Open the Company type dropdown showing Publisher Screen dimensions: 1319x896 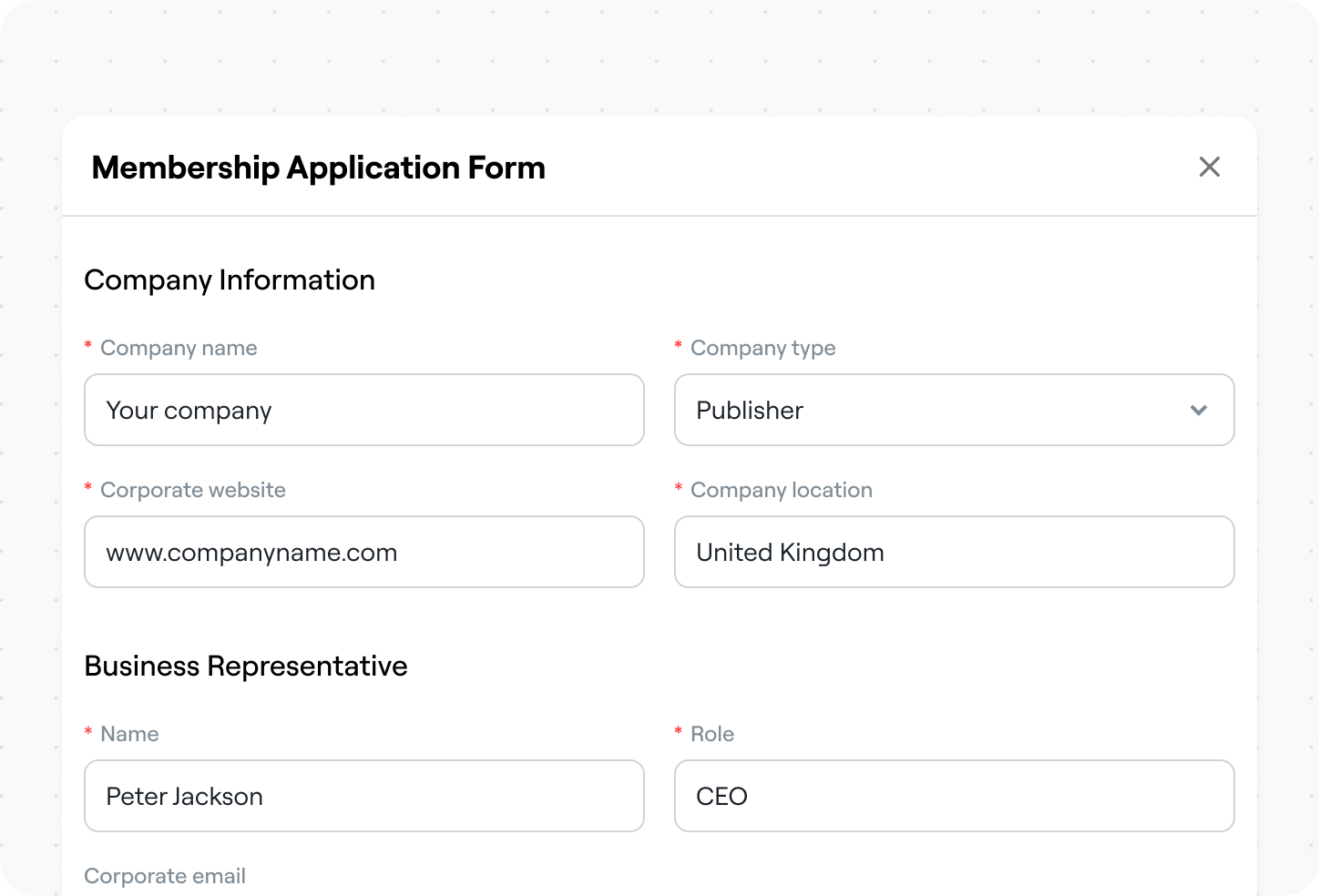(x=953, y=410)
